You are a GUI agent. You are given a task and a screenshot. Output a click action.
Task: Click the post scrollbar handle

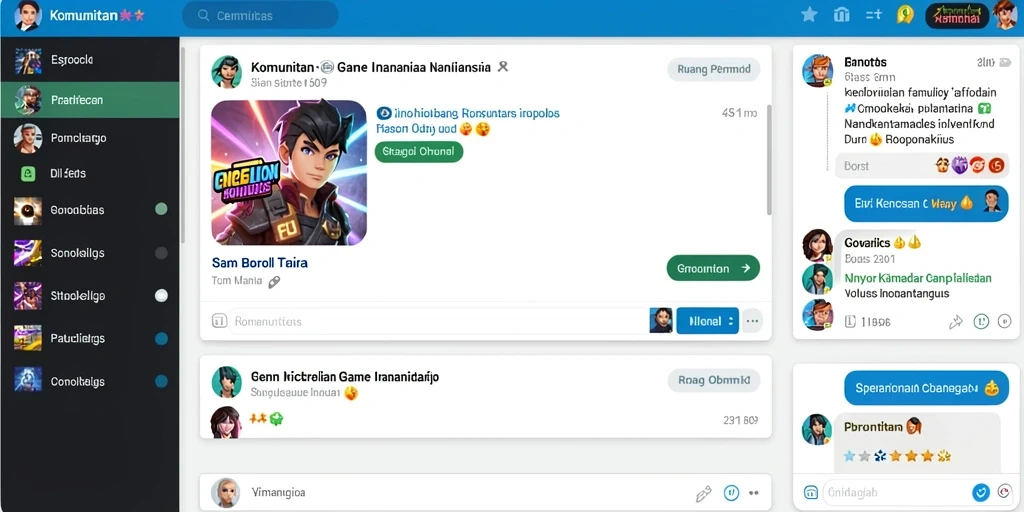point(769,160)
